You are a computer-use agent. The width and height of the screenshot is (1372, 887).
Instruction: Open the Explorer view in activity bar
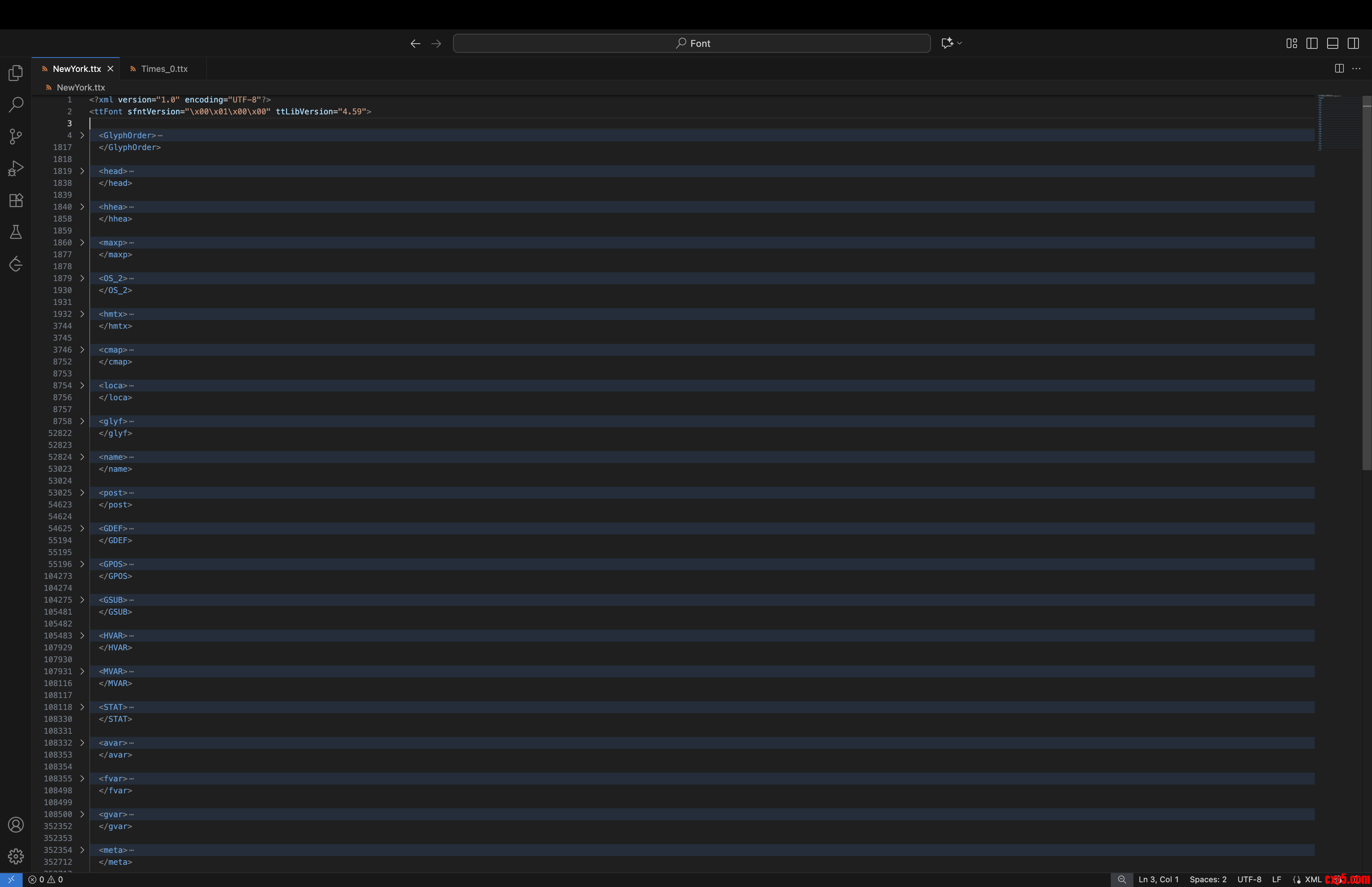(15, 73)
